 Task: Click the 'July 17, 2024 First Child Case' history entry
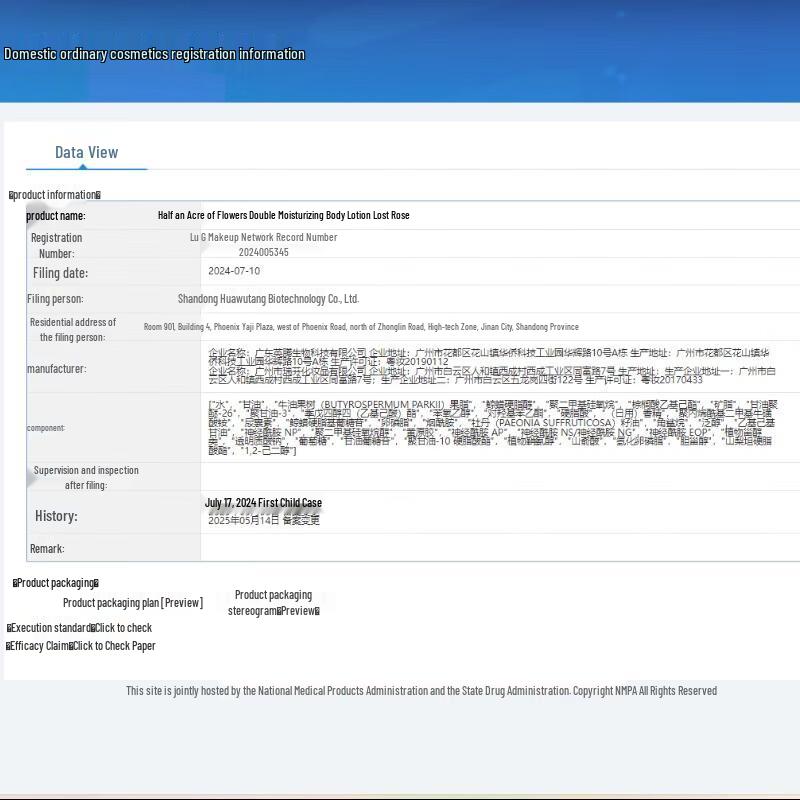pos(263,503)
